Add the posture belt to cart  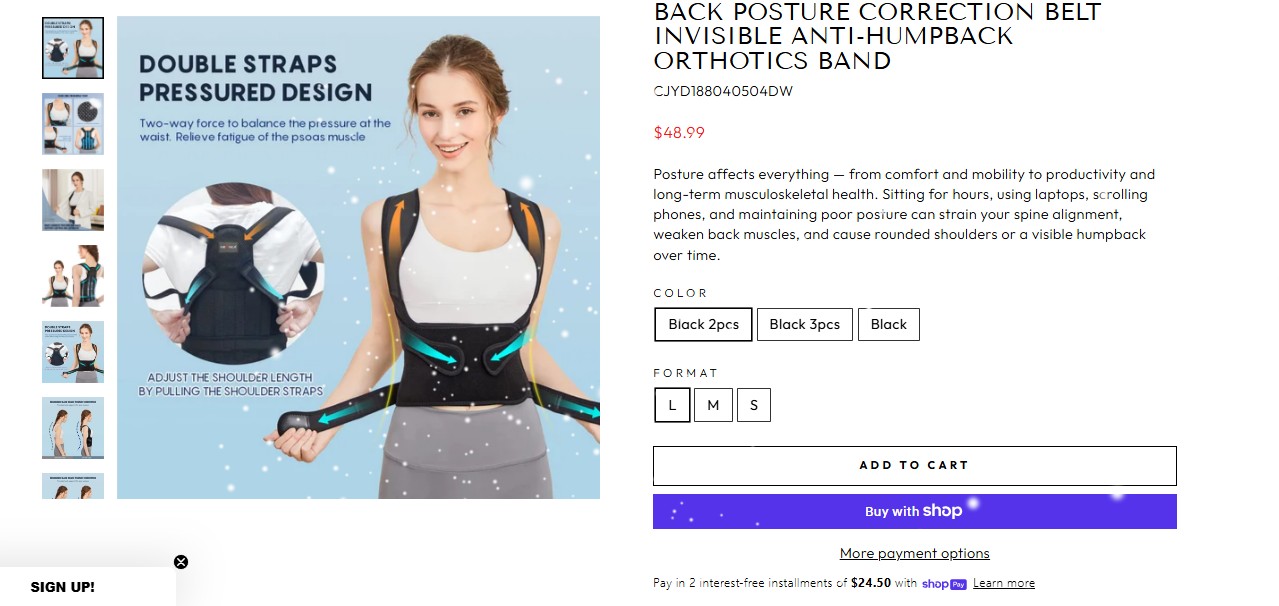[x=915, y=466]
